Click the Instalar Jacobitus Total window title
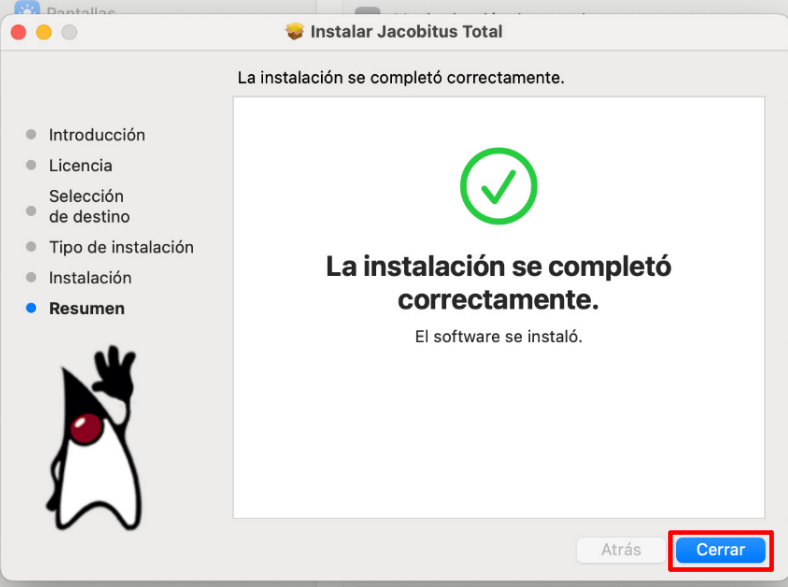Screen dimensions: 788x587 click(x=406, y=31)
